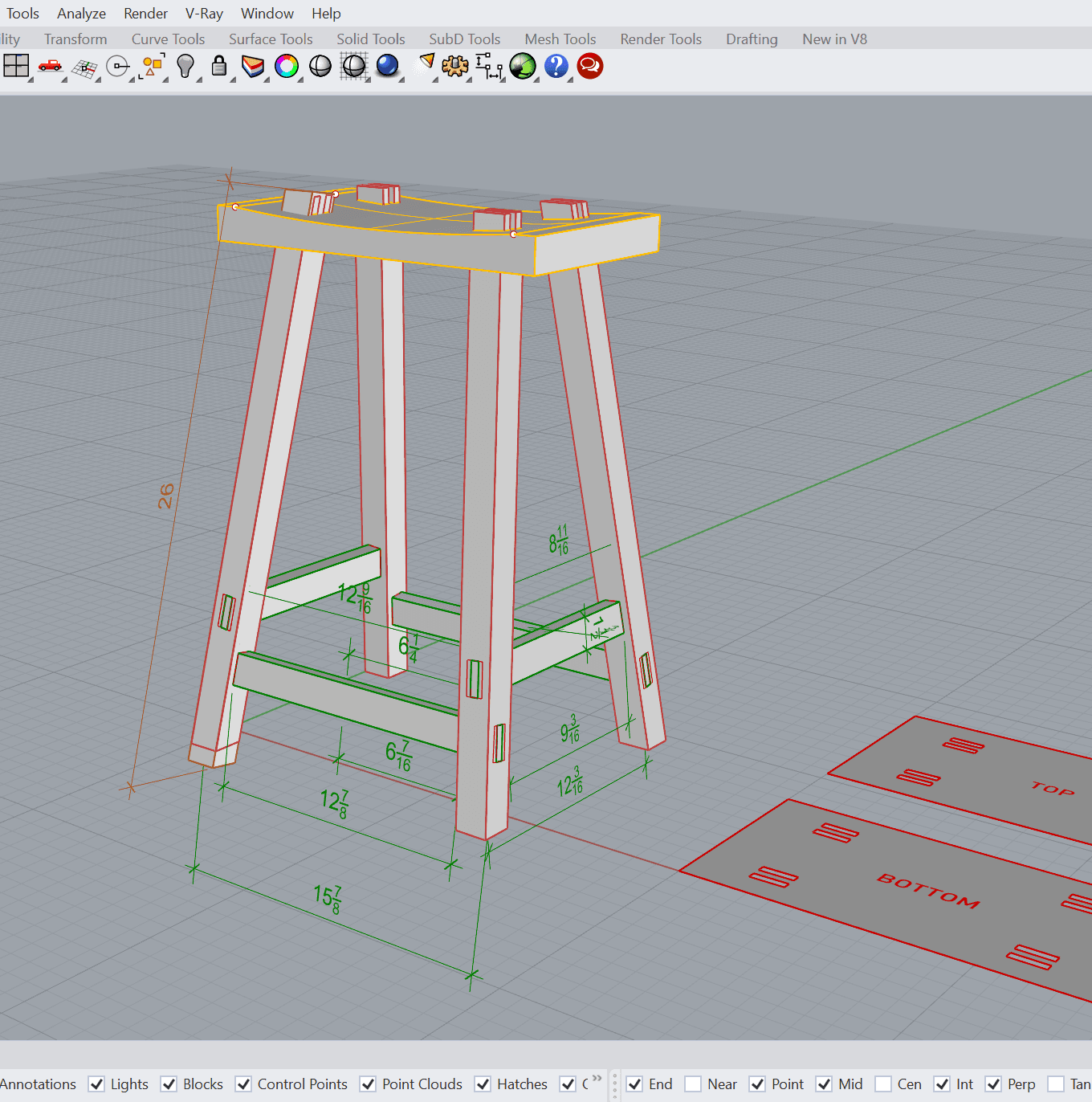Select the 8 11/16 dimension annotation

pos(559,540)
